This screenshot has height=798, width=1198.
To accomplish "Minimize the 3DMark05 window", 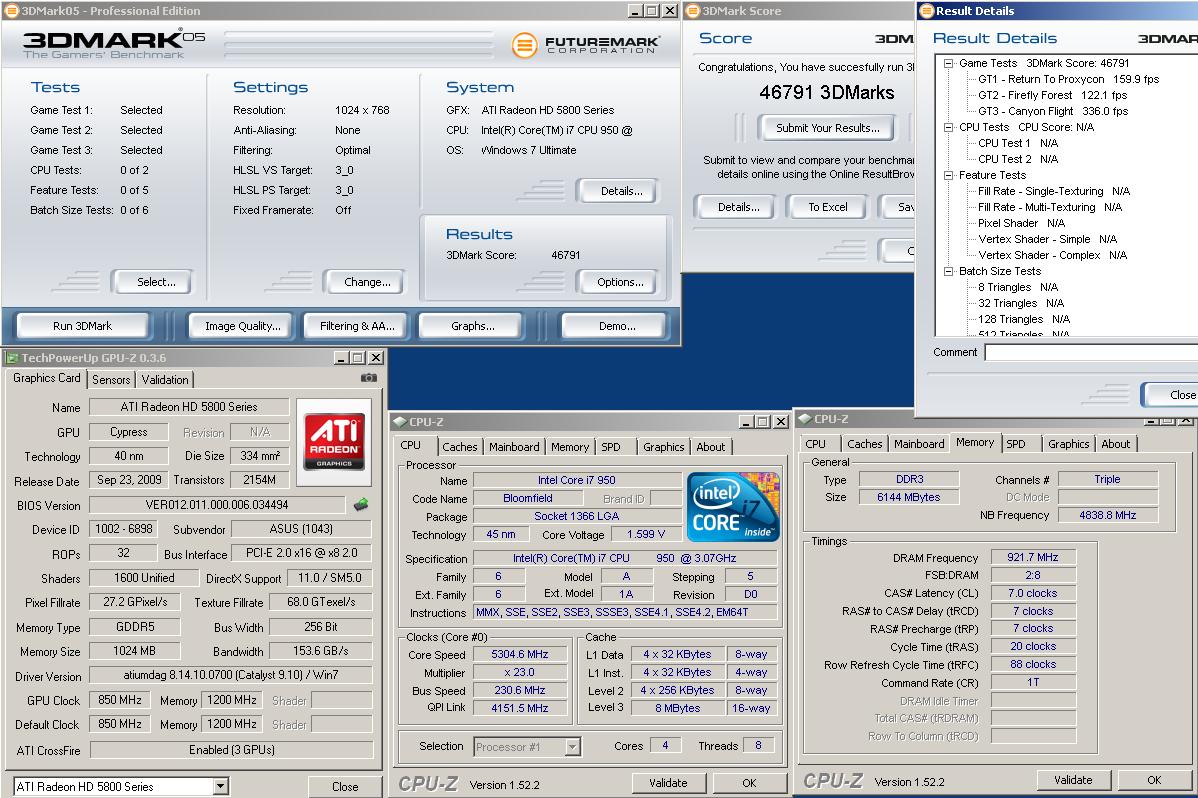I will coord(636,11).
